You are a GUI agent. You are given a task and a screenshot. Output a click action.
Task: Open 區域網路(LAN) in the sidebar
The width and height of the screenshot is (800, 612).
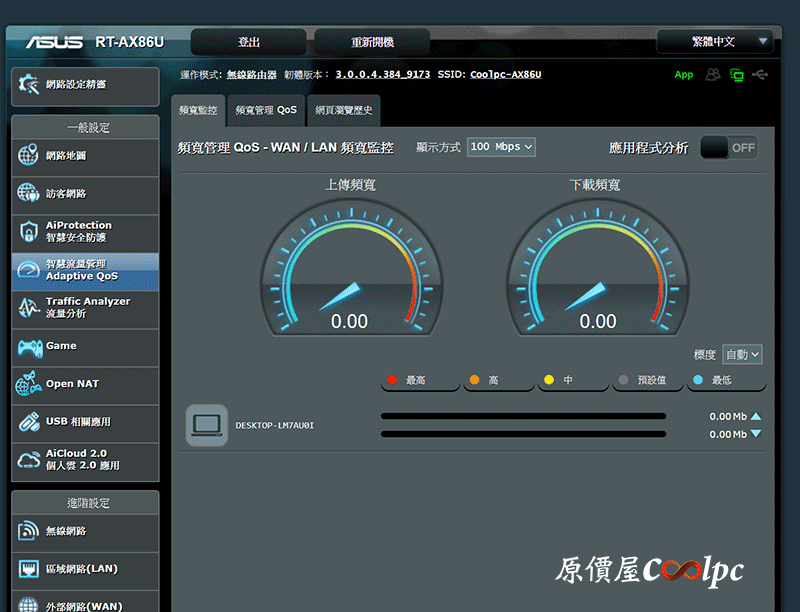[85, 569]
